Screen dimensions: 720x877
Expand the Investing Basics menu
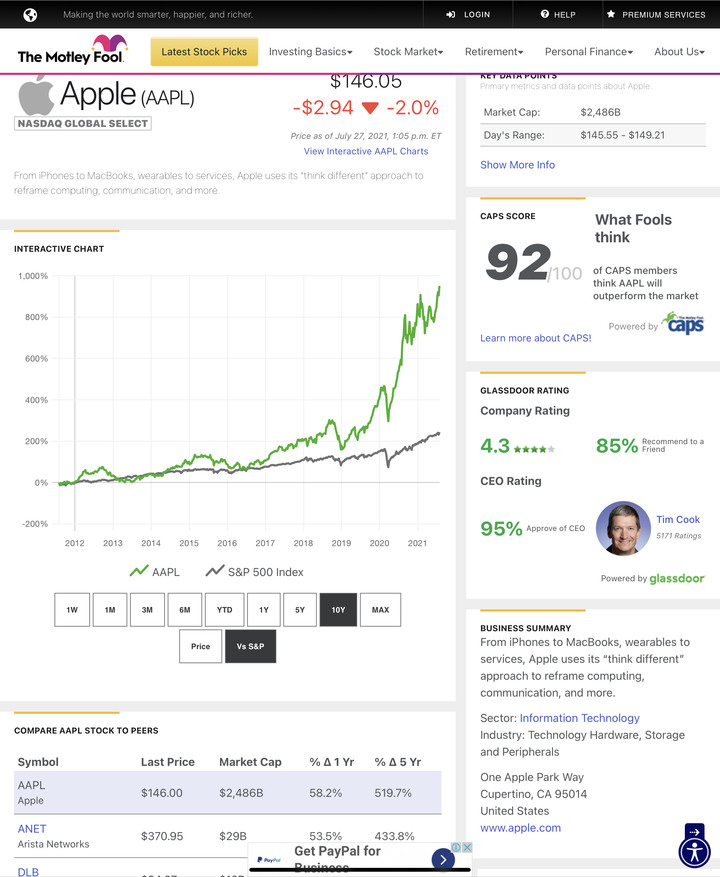310,52
